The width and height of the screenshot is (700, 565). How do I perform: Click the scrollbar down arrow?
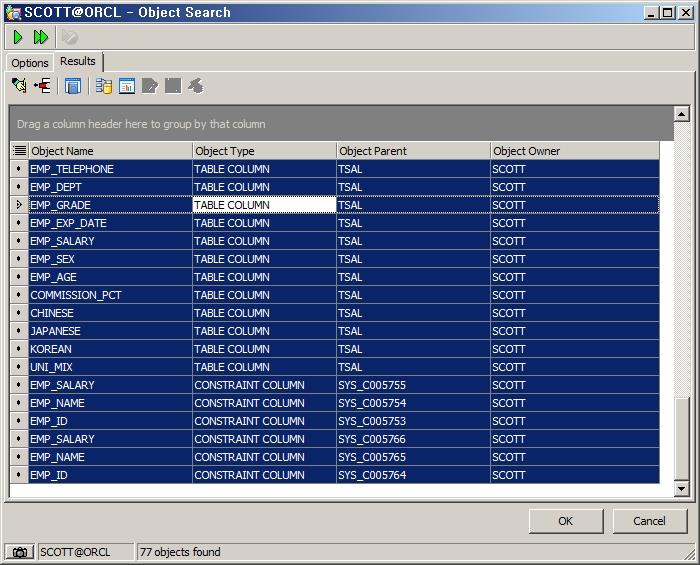[x=682, y=488]
